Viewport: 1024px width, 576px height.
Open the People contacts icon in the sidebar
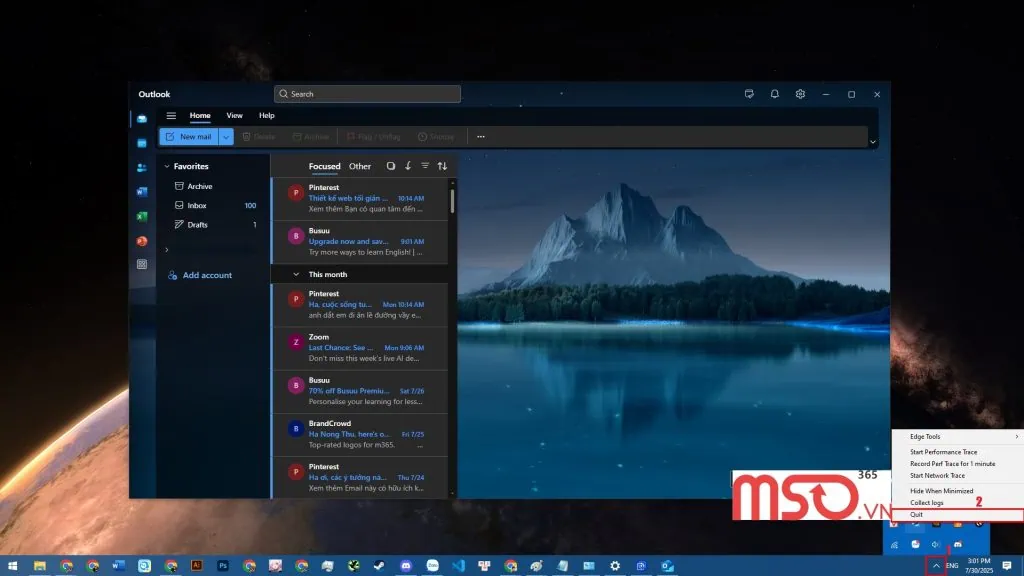click(x=142, y=167)
